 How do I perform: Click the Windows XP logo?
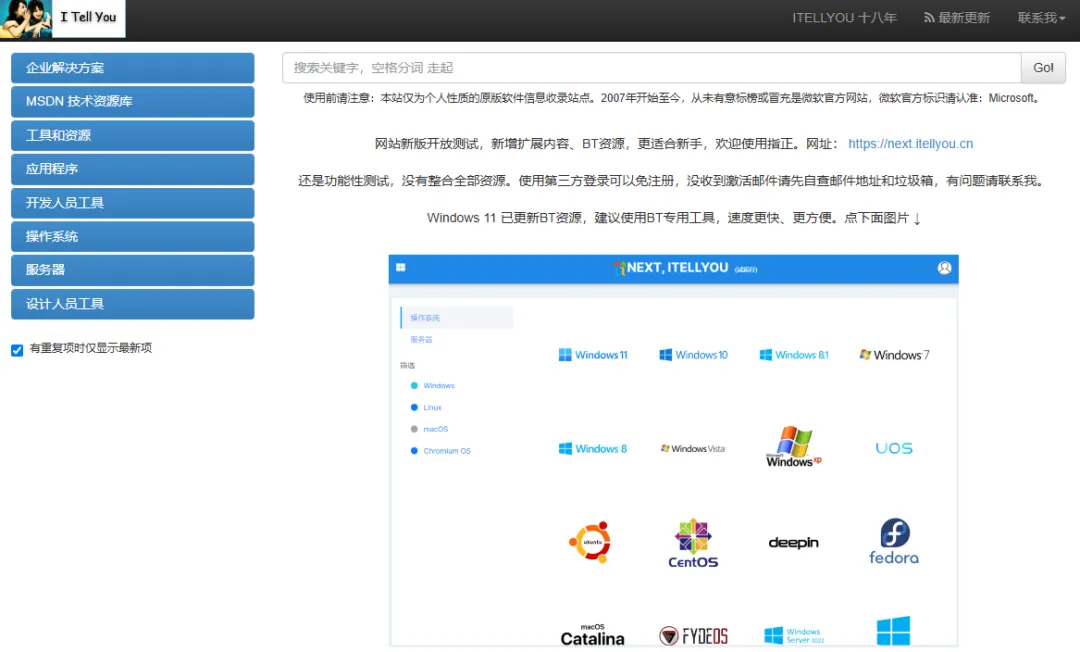click(793, 447)
